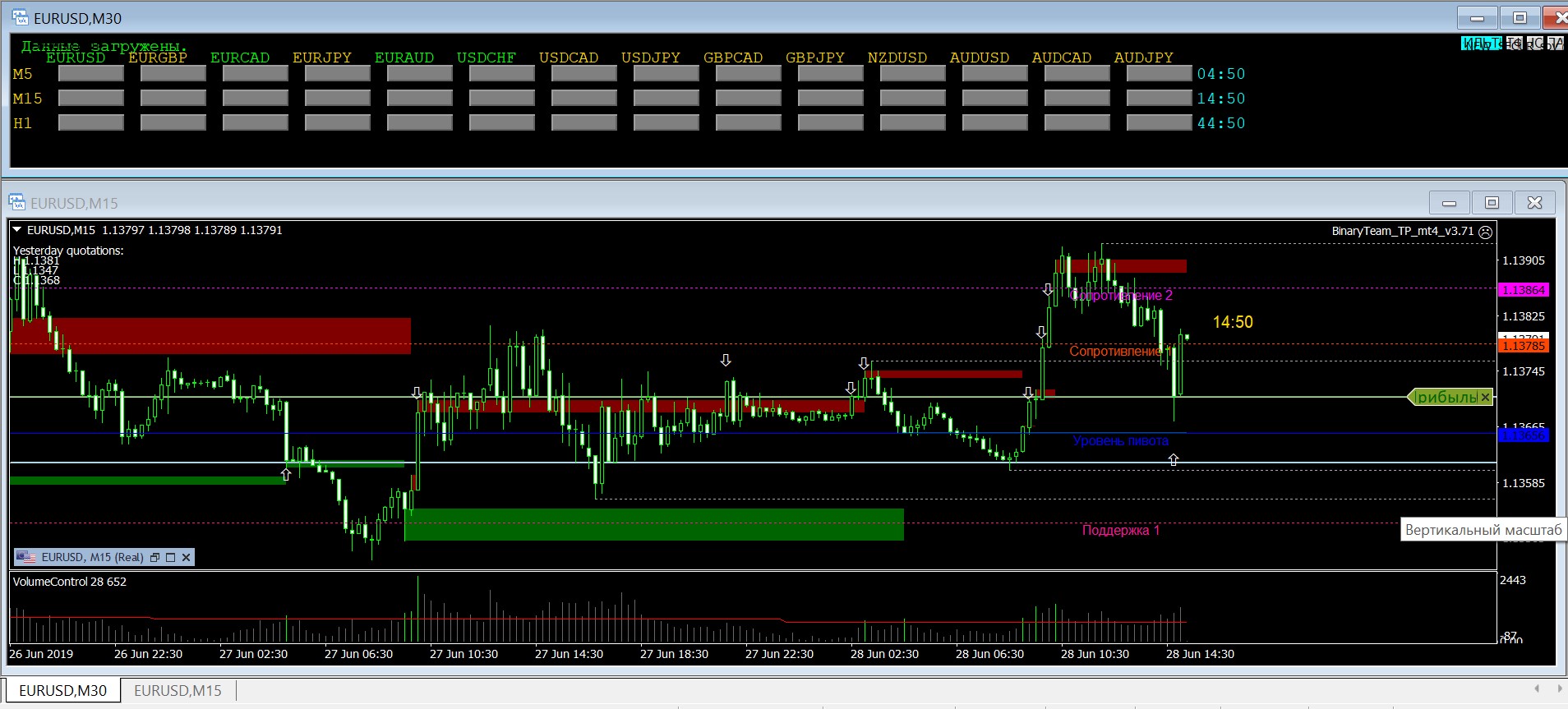This screenshot has height=709, width=1568.
Task: Expand the EURUSD,M15 chart dropdown triangle
Action: [x=17, y=231]
